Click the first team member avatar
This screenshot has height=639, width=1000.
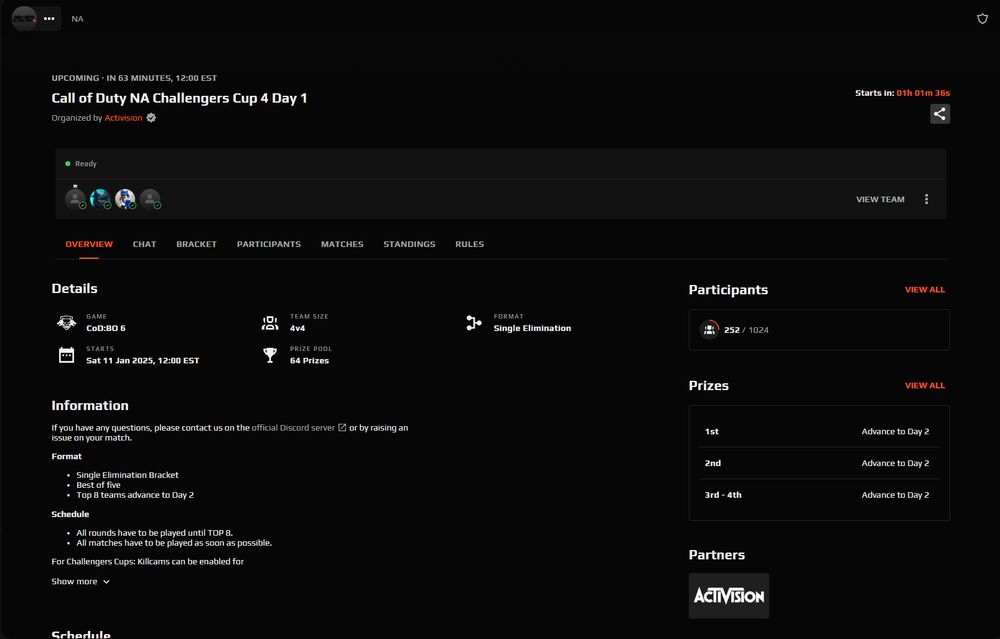pos(75,198)
